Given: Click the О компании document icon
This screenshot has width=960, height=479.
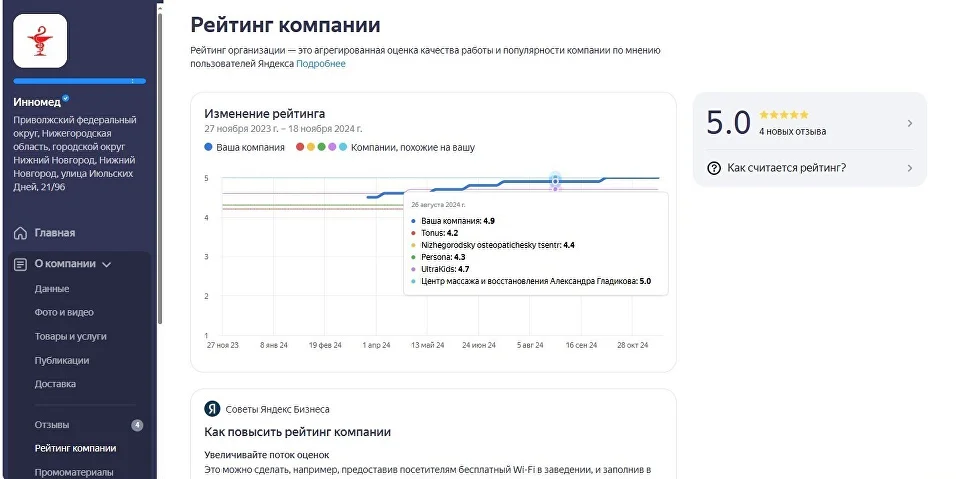Looking at the screenshot, I should tap(20, 264).
